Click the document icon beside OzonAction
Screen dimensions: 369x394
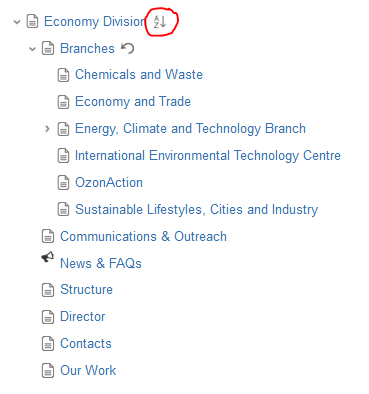[x=63, y=182]
